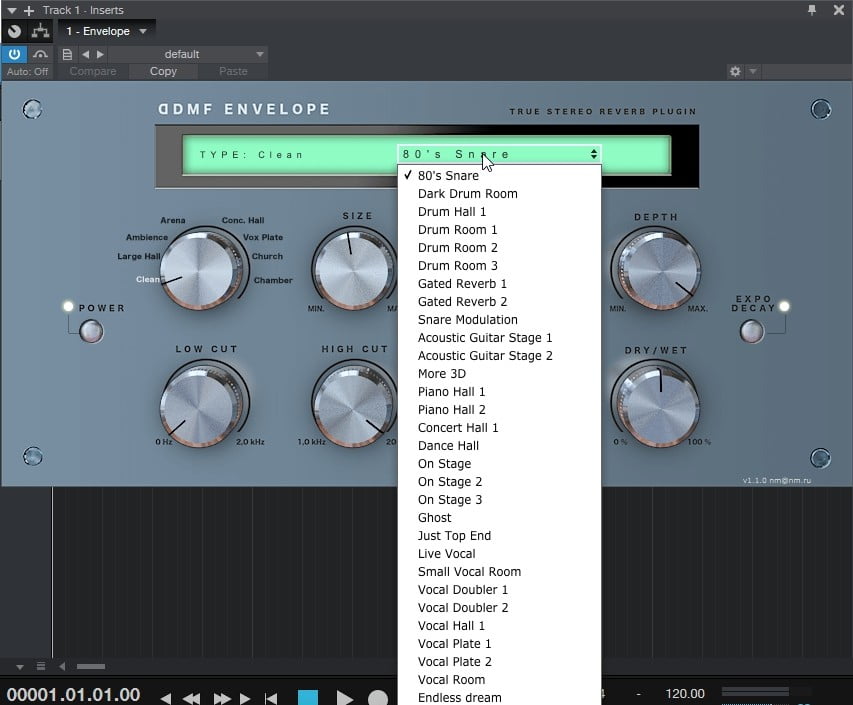Image resolution: width=853 pixels, height=705 pixels.
Task: Choose Concert Hall 1 preset
Action: [x=499, y=428]
